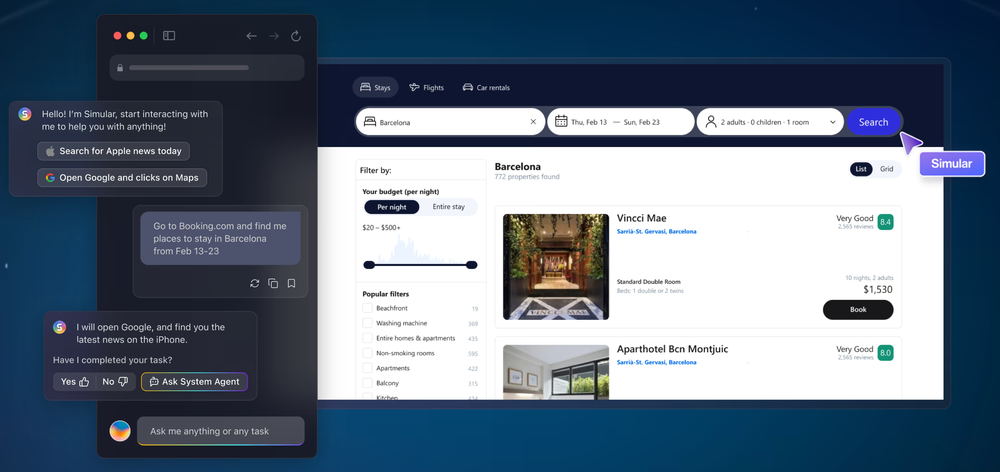Viewport: 1000px width, 472px height.
Task: Select Per night budget option
Action: point(392,207)
